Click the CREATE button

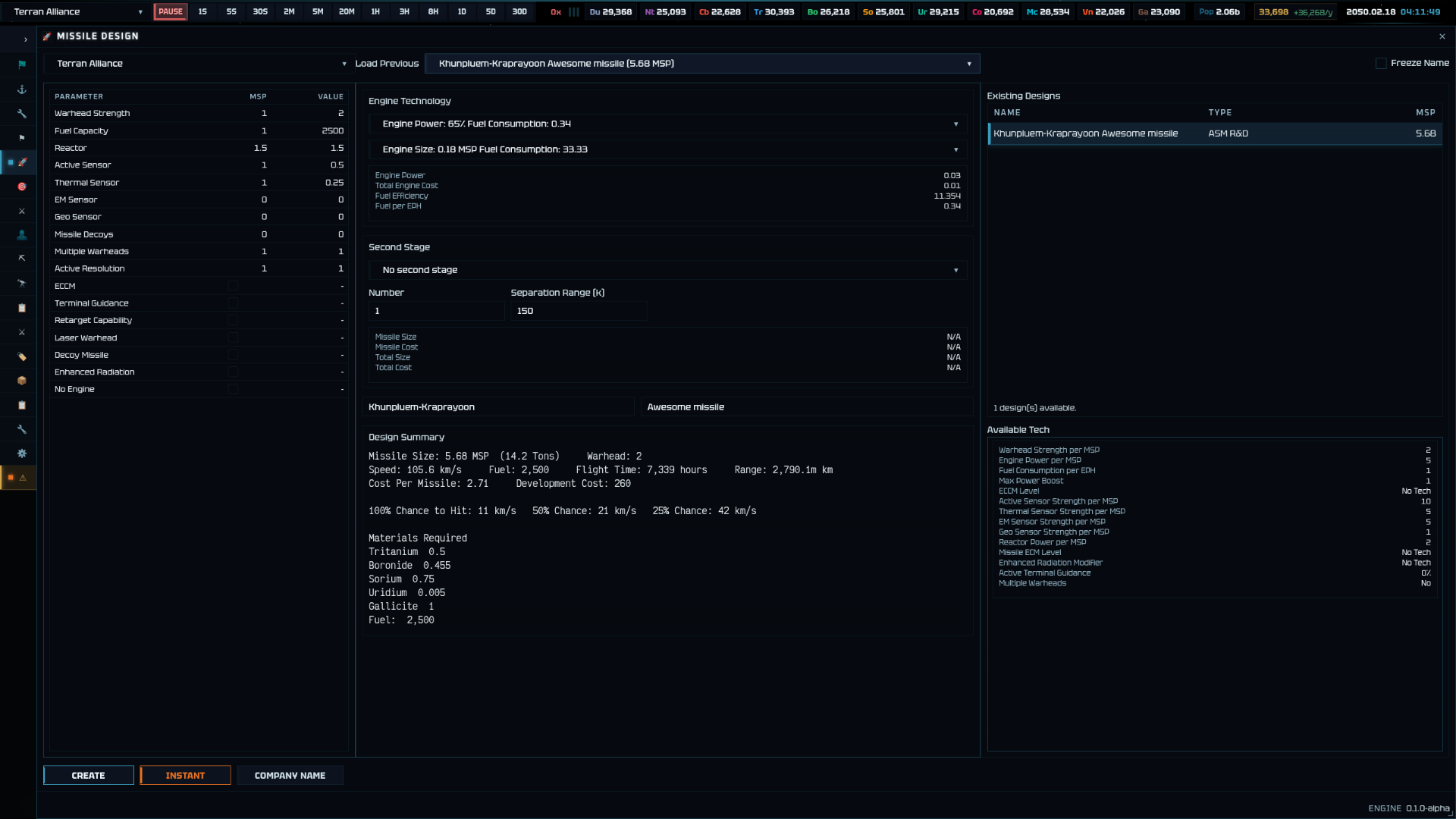[89, 775]
